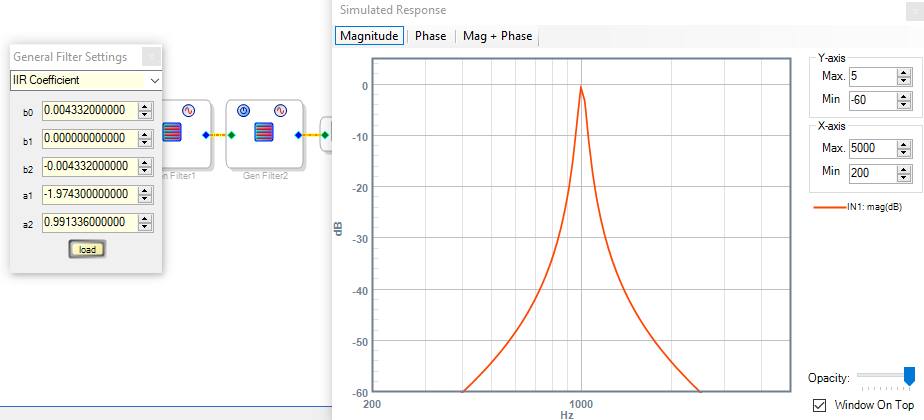Screen dimensions: 924x420
Task: Increase Y-axis Max. with up arrow
Action: point(904,72)
